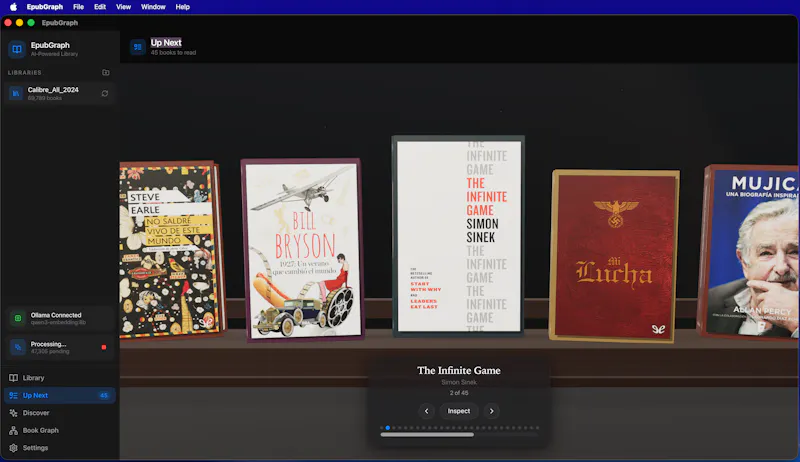Select the Mujica biography book cover
The width and height of the screenshot is (800, 462).
click(748, 251)
